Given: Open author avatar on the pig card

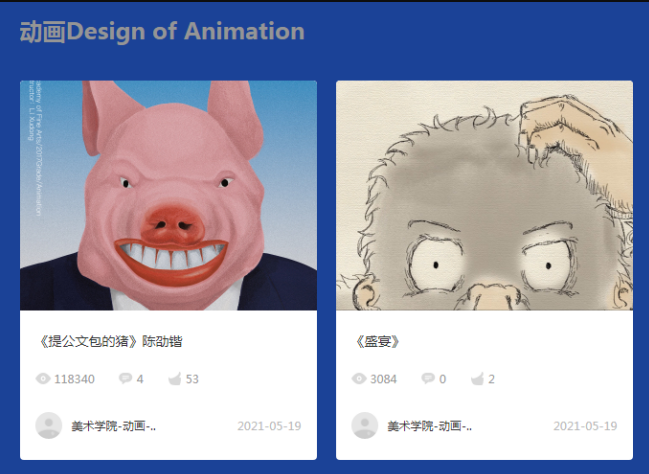Looking at the screenshot, I should click(x=49, y=426).
